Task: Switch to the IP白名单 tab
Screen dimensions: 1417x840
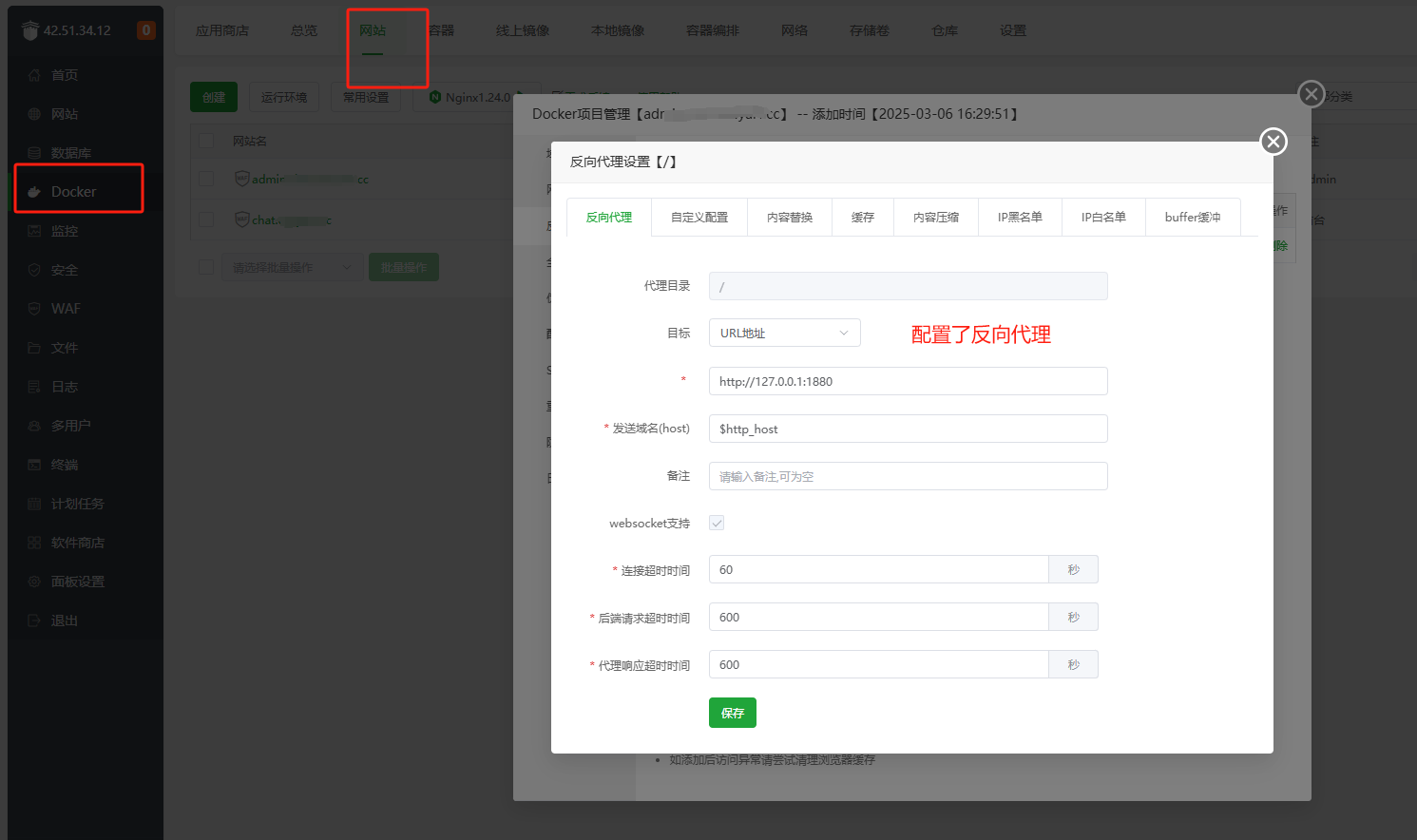Action: point(1103,218)
